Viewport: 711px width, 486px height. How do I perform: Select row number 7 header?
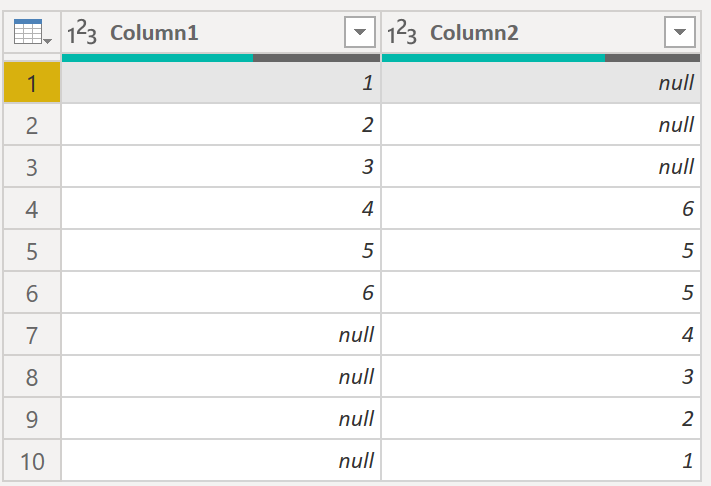(32, 335)
